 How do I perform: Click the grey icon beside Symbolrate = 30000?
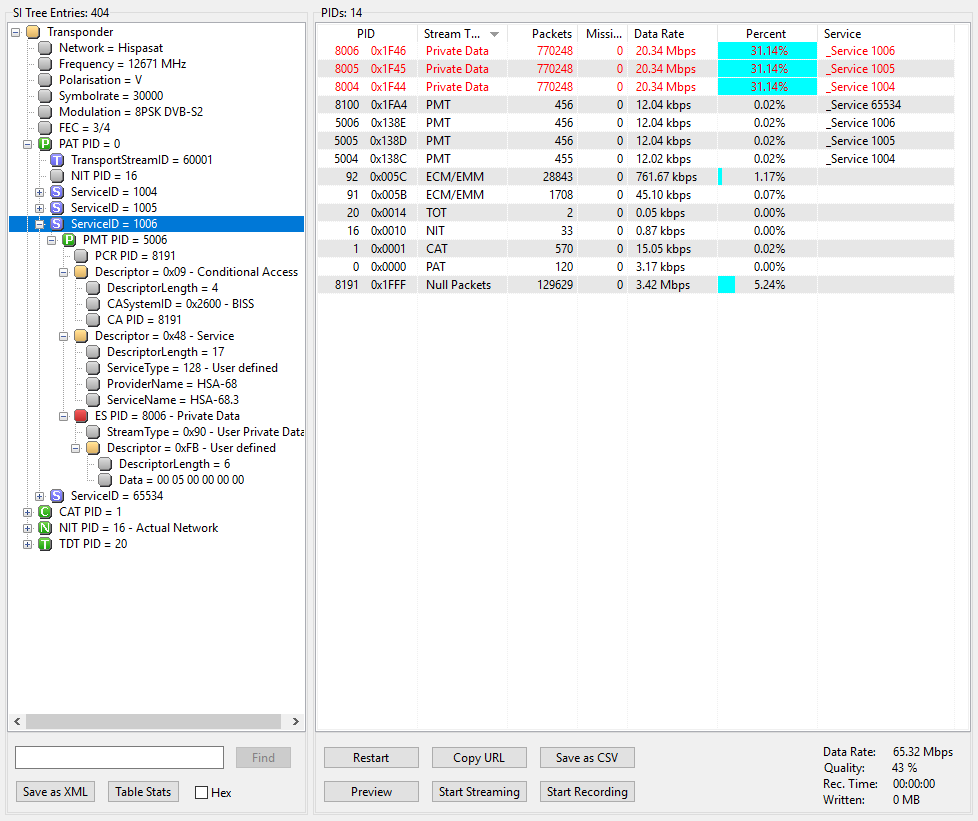[x=45, y=96]
